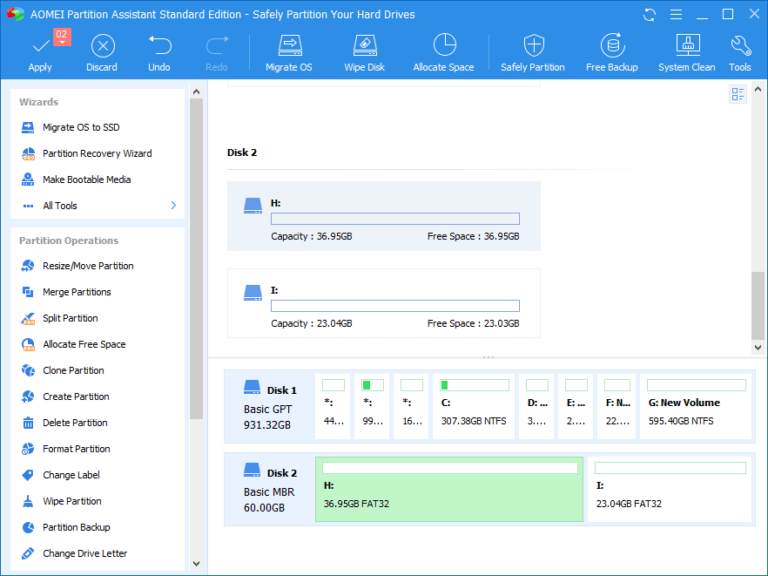Select I: 23.04GB FAT32 block in disk map
The height and width of the screenshot is (576, 768).
pos(670,489)
